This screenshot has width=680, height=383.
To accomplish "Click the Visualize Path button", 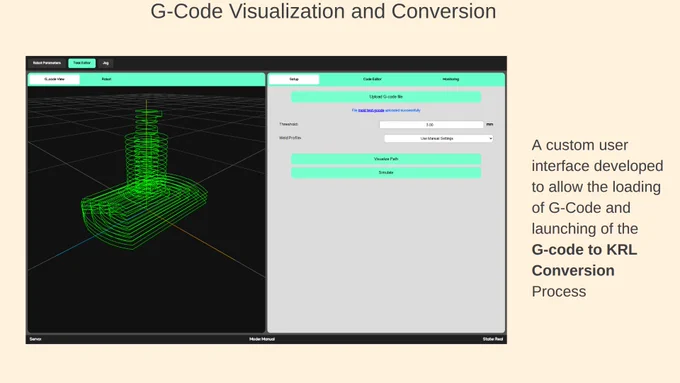I will click(386, 159).
